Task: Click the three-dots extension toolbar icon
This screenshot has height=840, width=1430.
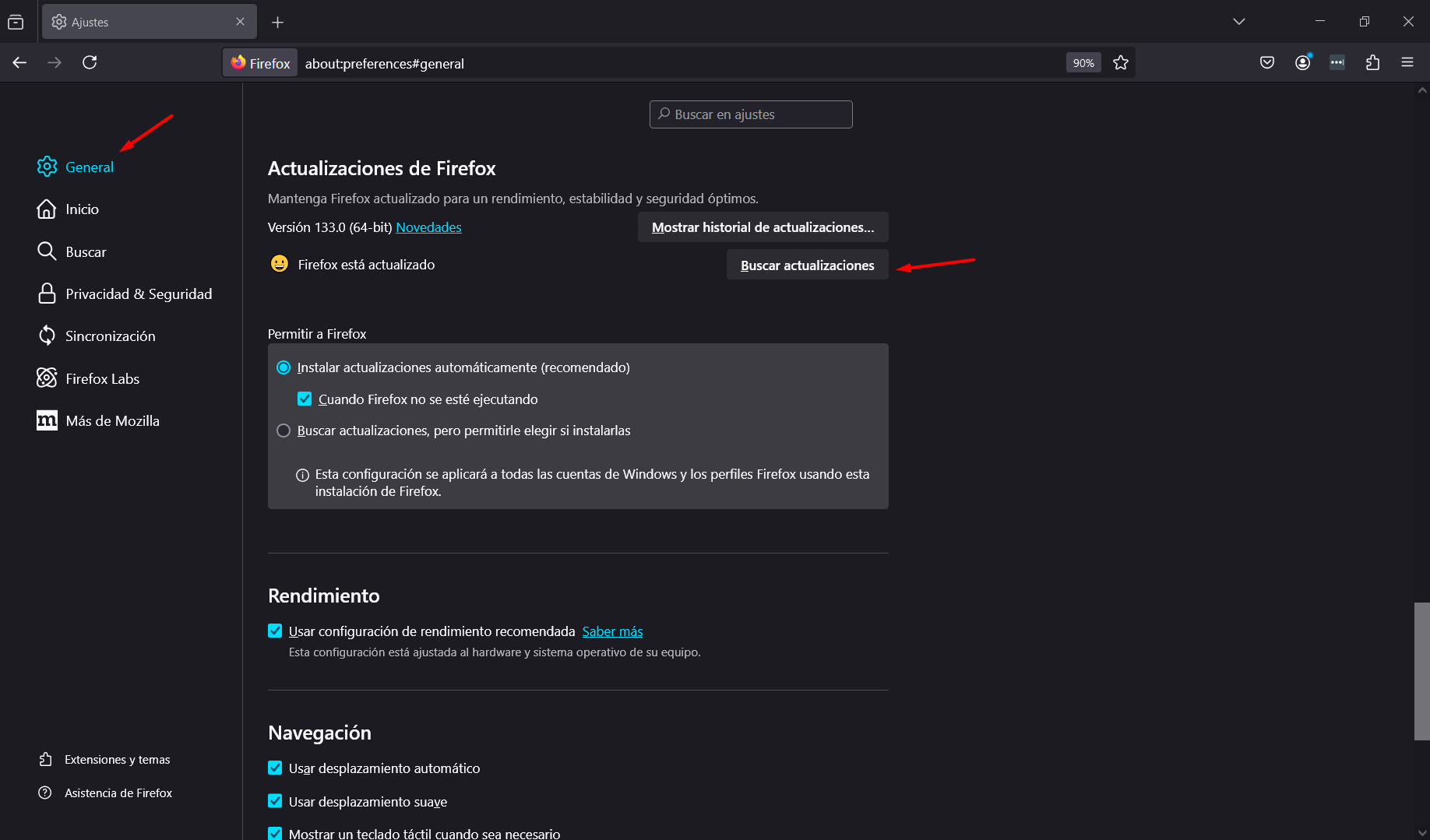Action: click(x=1337, y=62)
